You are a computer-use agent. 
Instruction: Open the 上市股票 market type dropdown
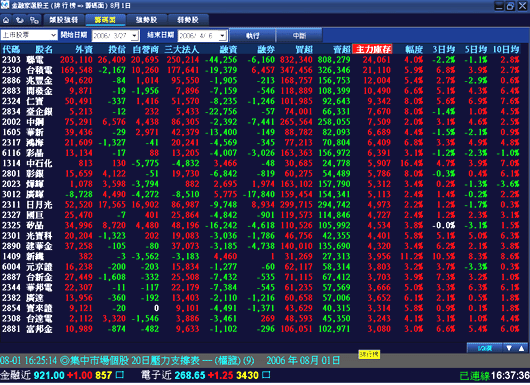pos(29,35)
